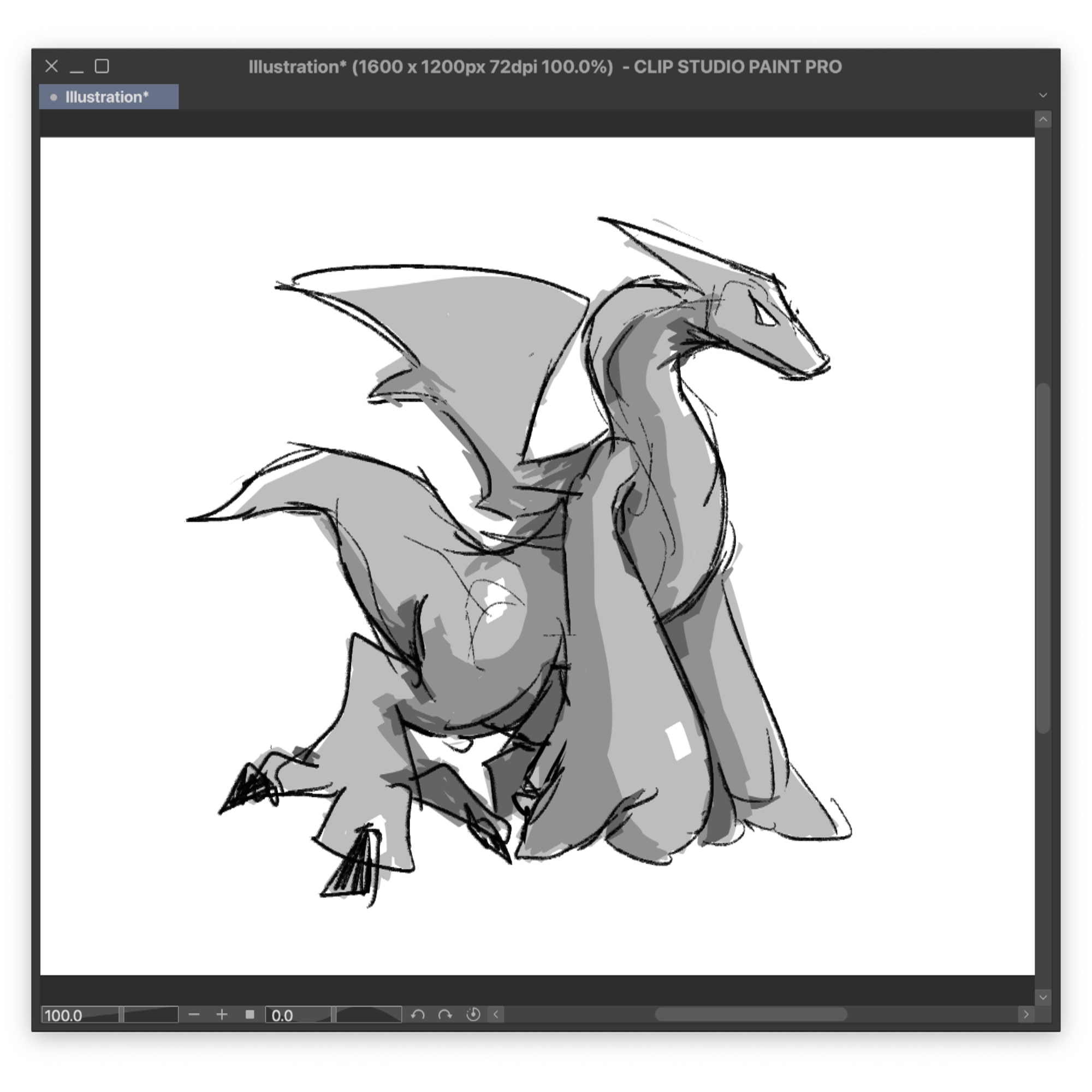
Task: Maximize the Clip Studio Paint window
Action: pyautogui.click(x=102, y=66)
